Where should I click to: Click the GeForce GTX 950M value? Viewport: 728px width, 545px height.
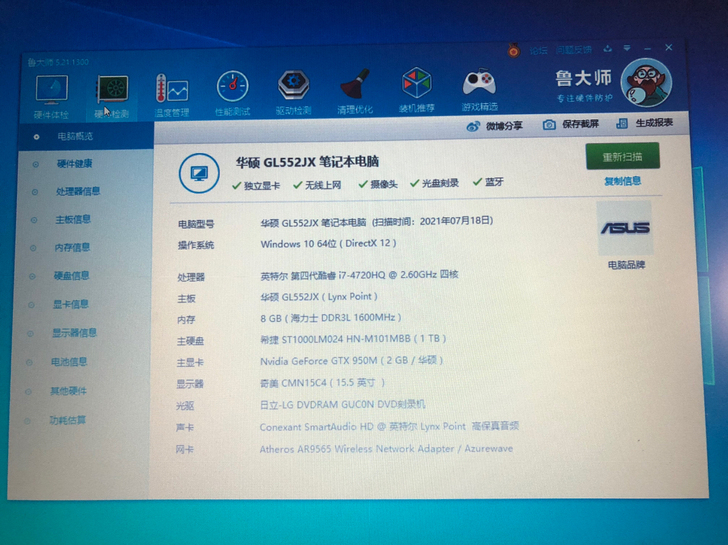pos(351,361)
